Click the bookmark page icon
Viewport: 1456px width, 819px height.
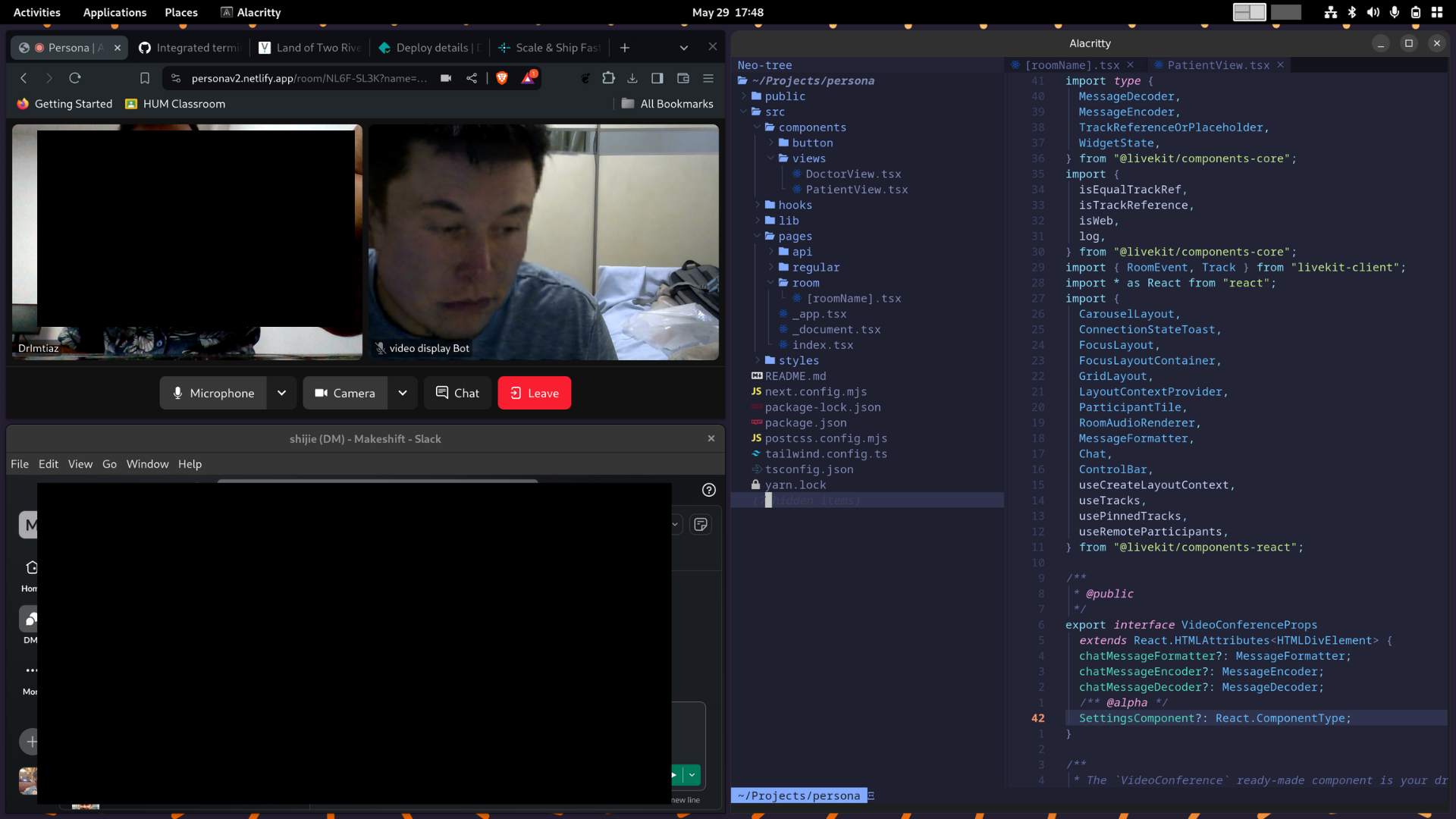coord(145,78)
